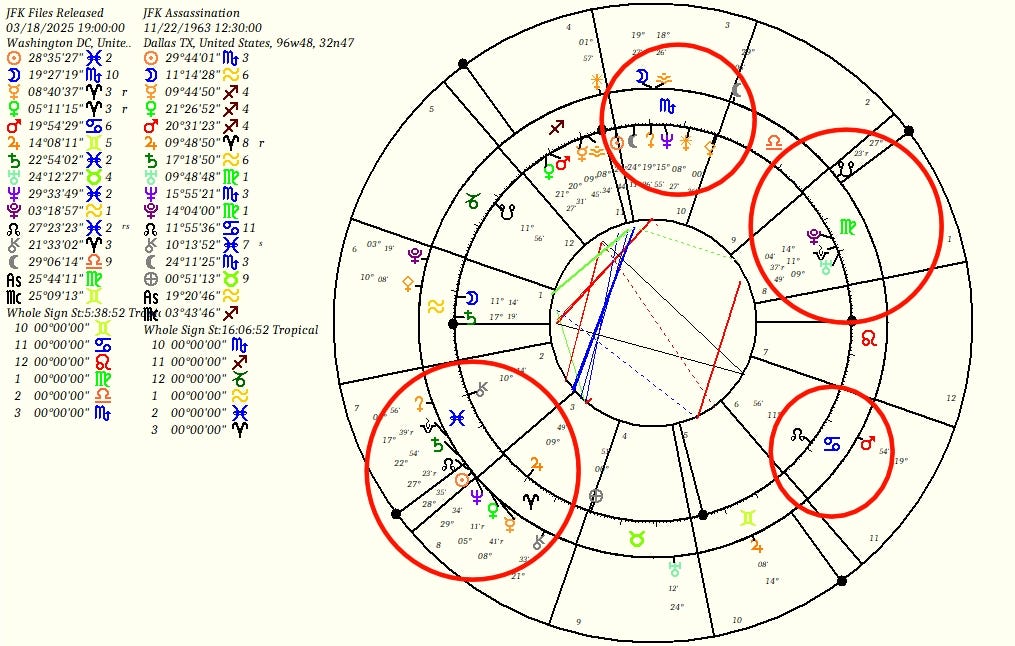Click the red Leo sign glyph on the wheel
The width and height of the screenshot is (1015, 646).
pyautogui.click(x=869, y=338)
